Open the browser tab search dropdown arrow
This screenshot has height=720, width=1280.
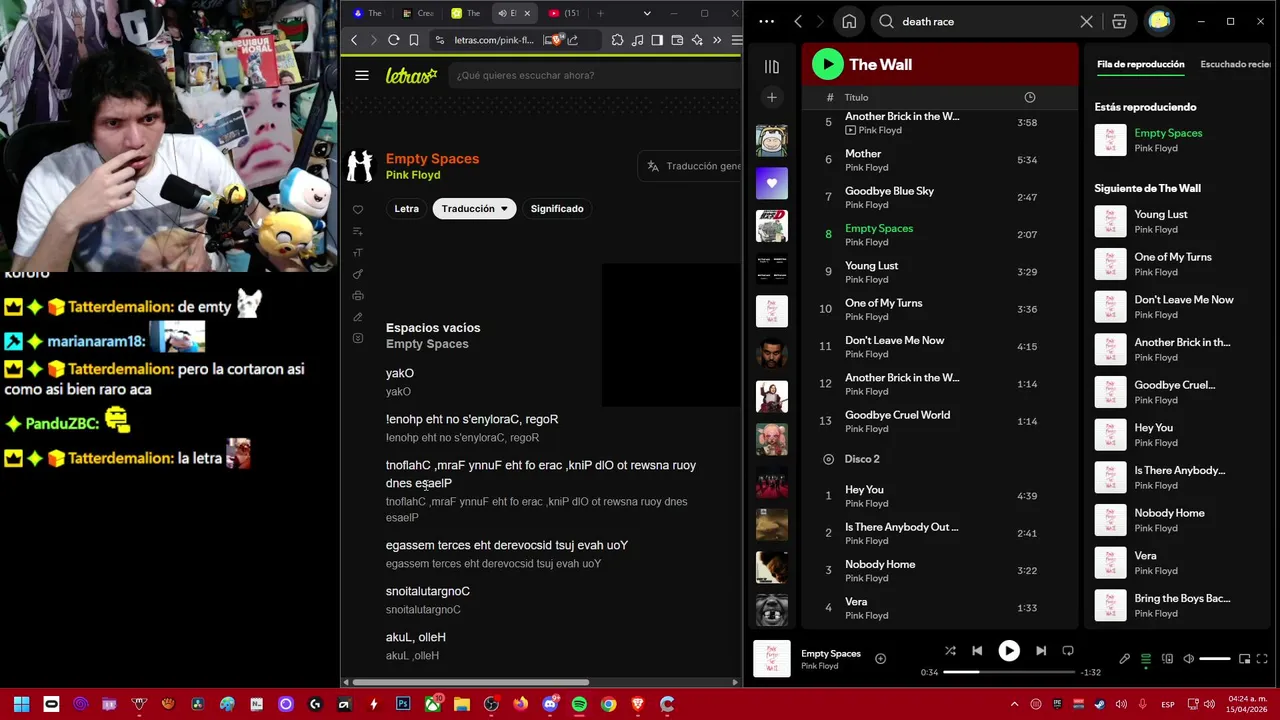647,13
